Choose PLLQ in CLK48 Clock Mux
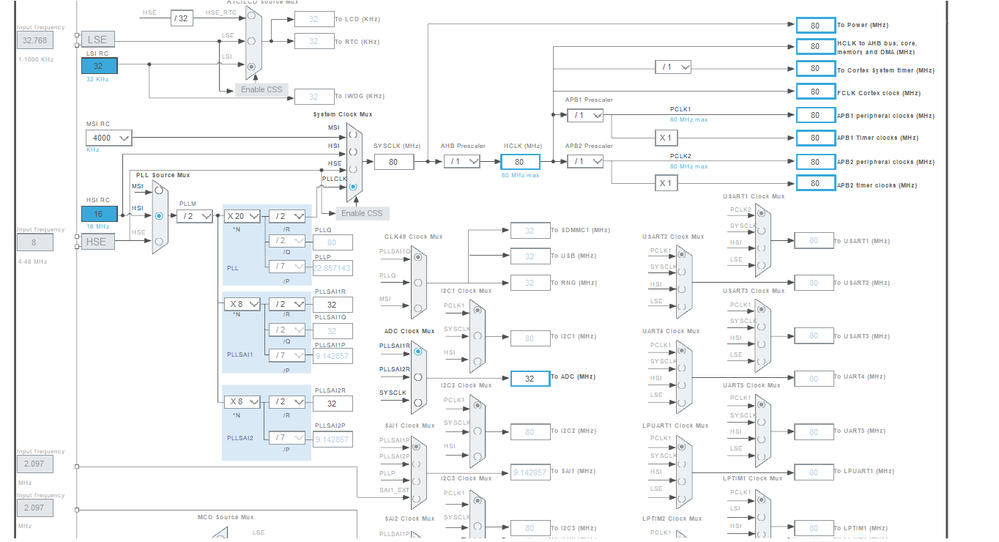This screenshot has width=999, height=542. pyautogui.click(x=418, y=282)
